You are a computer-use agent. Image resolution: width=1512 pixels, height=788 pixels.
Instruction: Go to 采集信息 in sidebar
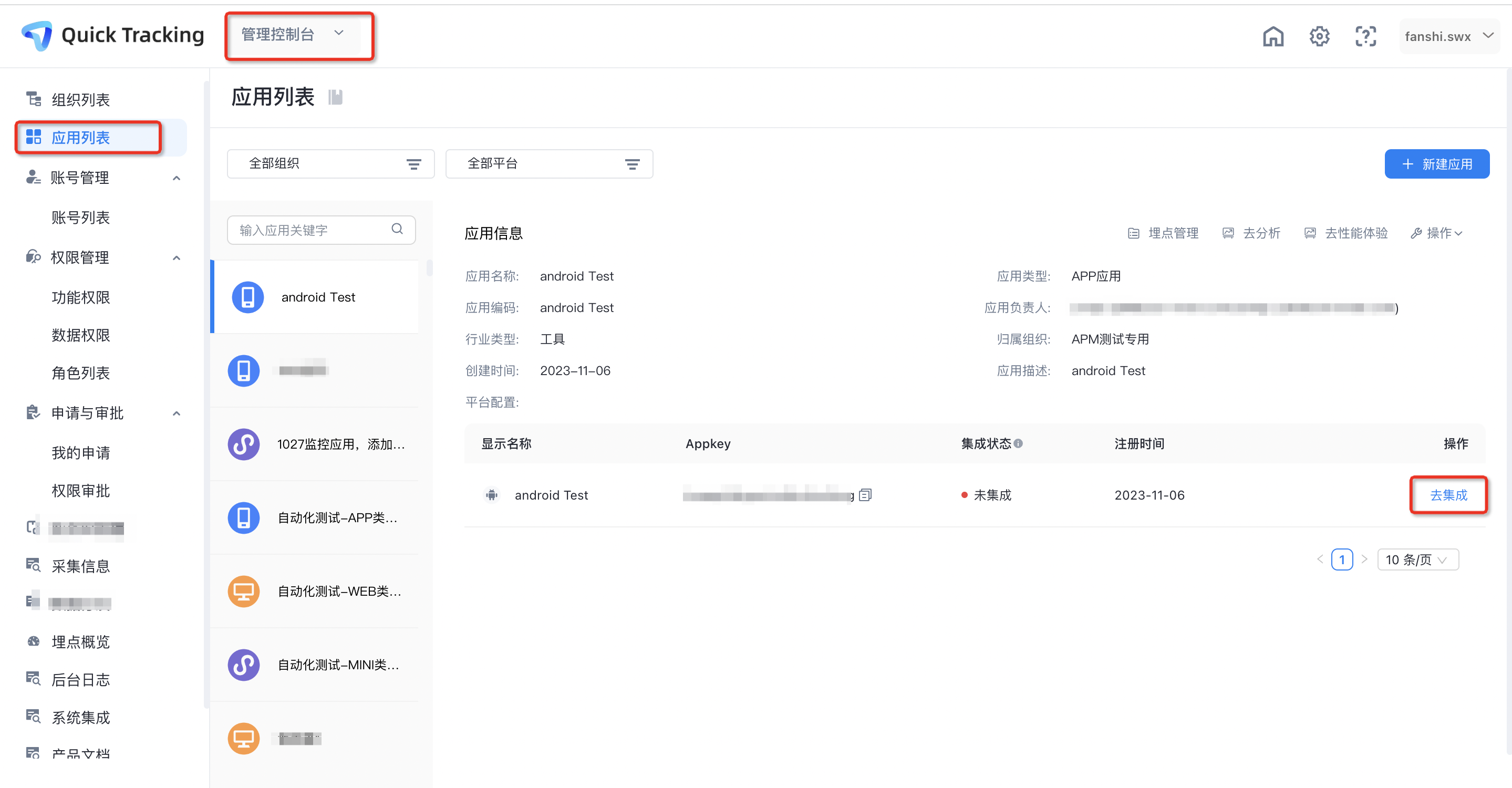coord(80,566)
